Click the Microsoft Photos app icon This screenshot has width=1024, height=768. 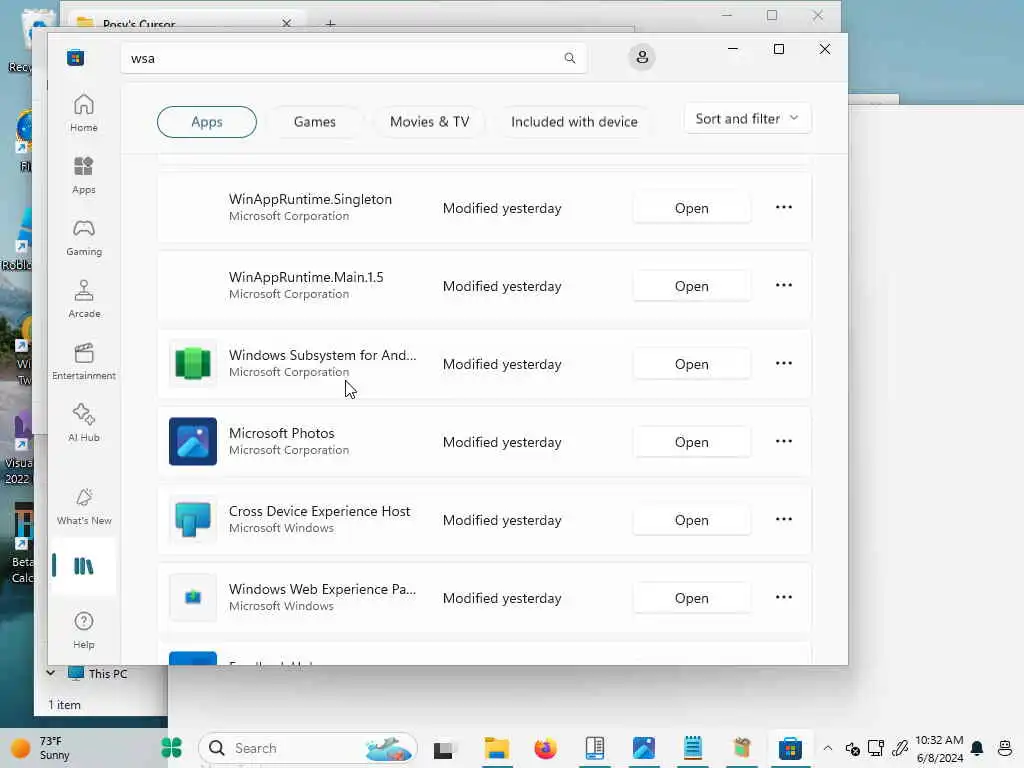[193, 441]
